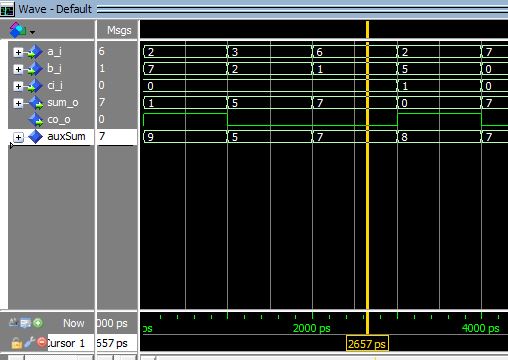This screenshot has width=508, height=360.
Task: Click auxSum waveform segment with value 8
Action: (439, 137)
